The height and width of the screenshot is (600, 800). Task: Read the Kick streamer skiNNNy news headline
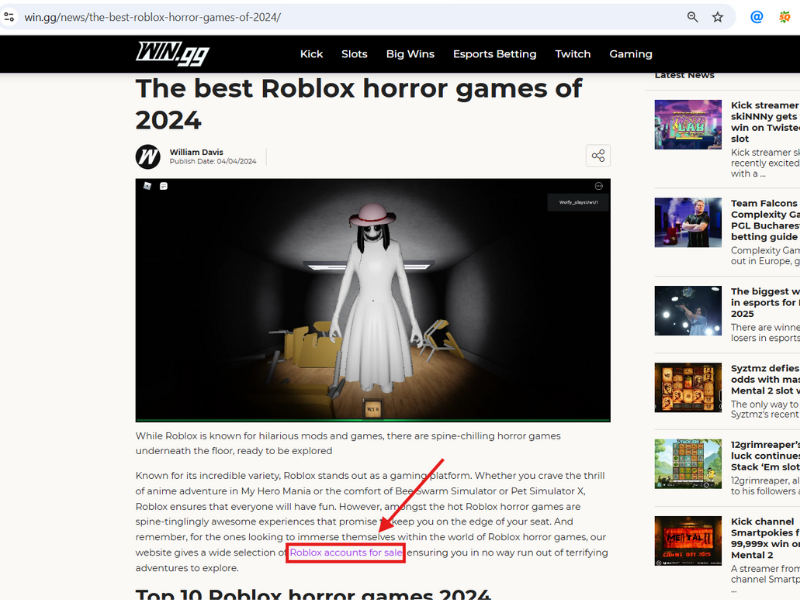click(765, 122)
